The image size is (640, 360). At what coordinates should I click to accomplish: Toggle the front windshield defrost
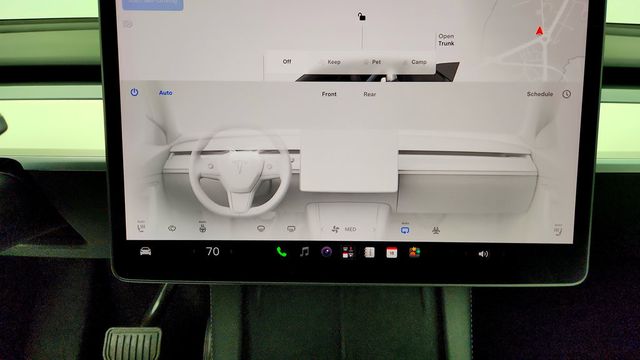[x=261, y=229]
